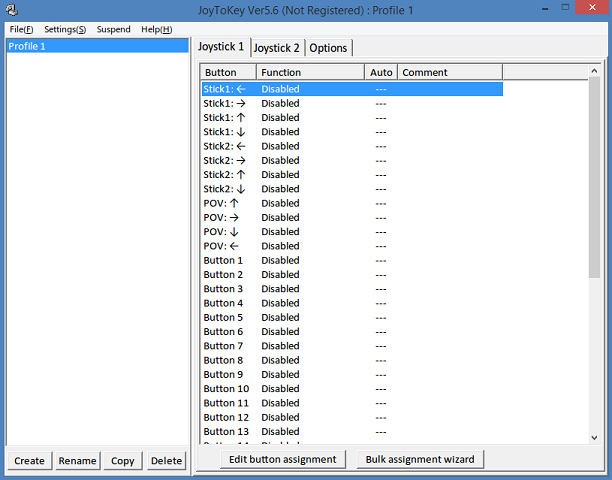Screen dimensions: 612x480
Task: Click the scroll down arrow of the list
Action: pos(594,438)
